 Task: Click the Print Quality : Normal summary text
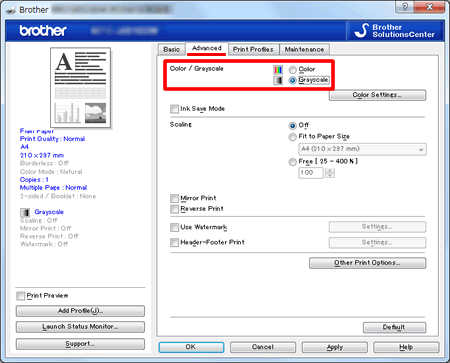(x=52, y=139)
